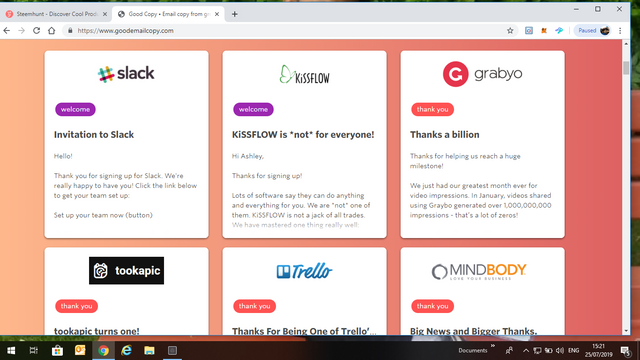Click the gray app icon on taskbar
Image resolution: width=640 pixels, height=360 pixels.
(172, 351)
